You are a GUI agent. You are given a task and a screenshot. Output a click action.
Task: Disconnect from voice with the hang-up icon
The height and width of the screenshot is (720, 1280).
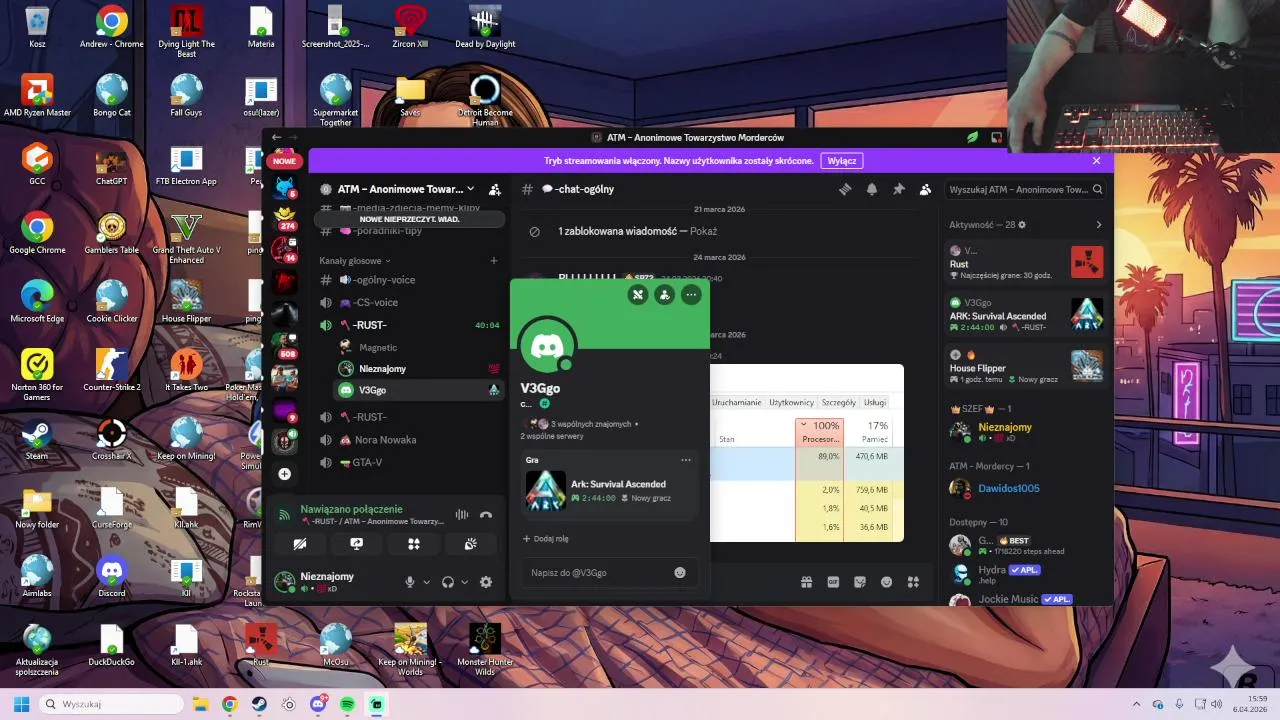coord(486,515)
